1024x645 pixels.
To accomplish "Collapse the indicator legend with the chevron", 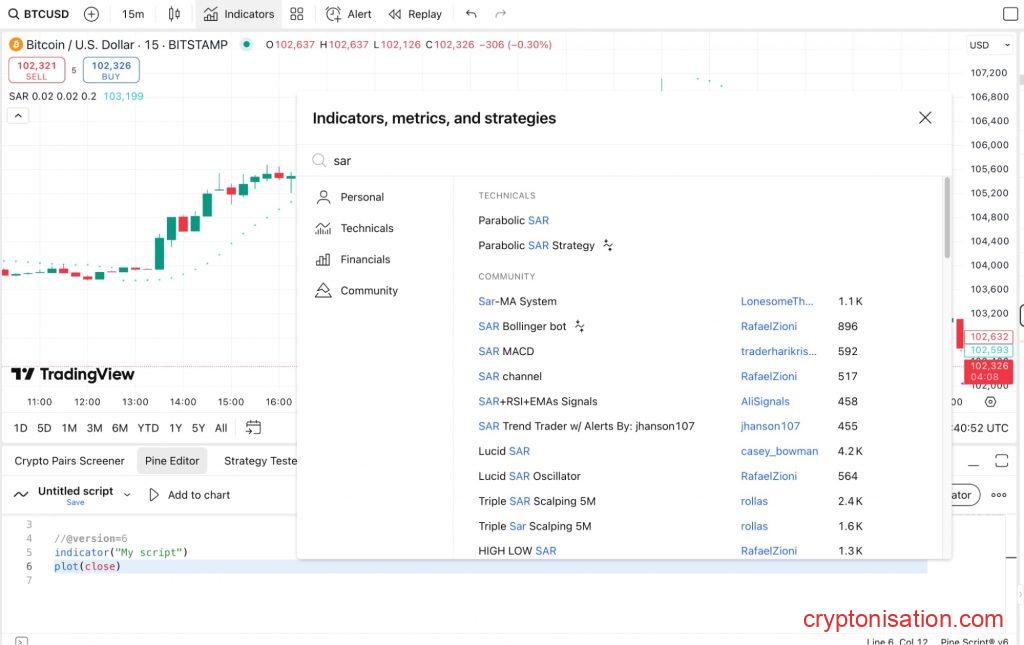I will click(18, 116).
